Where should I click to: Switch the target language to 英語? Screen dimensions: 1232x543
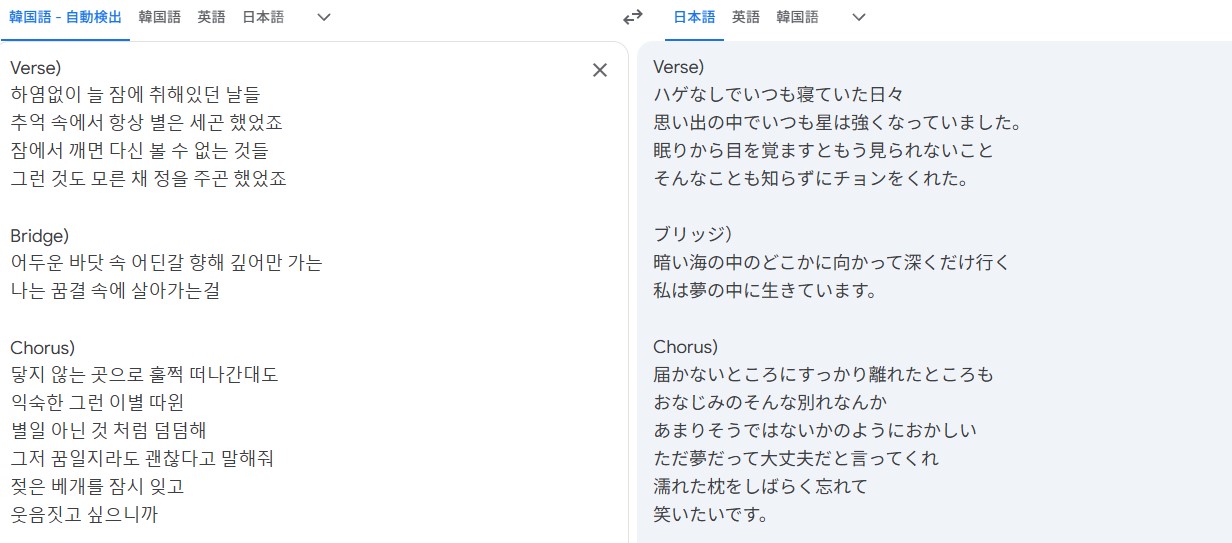pos(745,17)
